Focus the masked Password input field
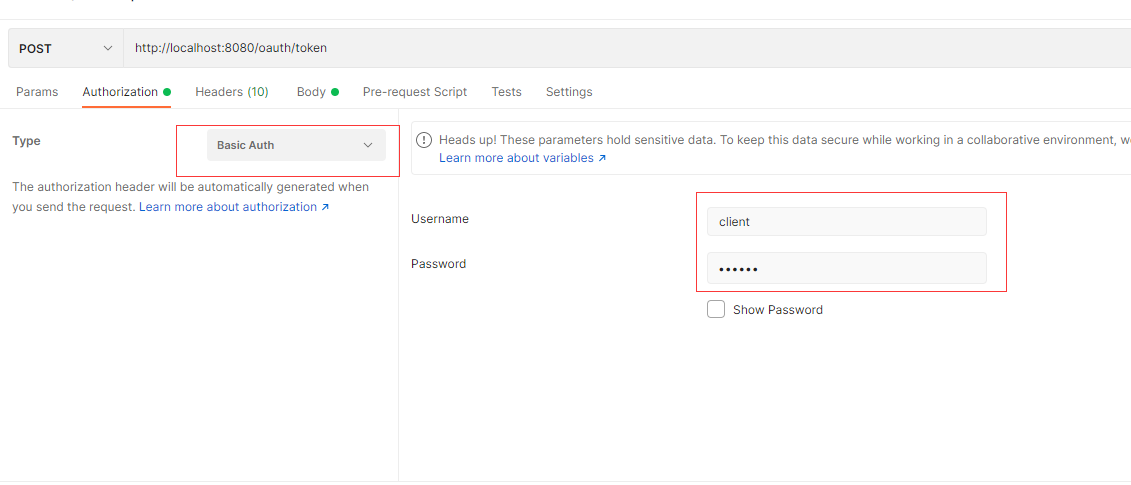Image resolution: width=1131 pixels, height=485 pixels. (846, 268)
